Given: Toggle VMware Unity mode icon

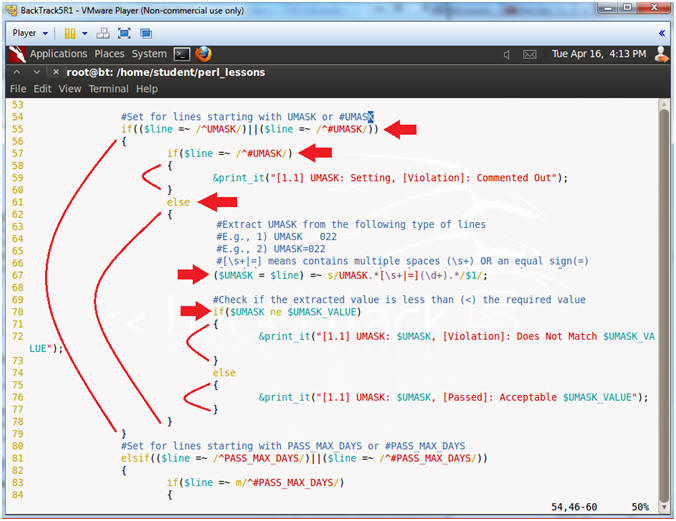Looking at the screenshot, I should [146, 33].
